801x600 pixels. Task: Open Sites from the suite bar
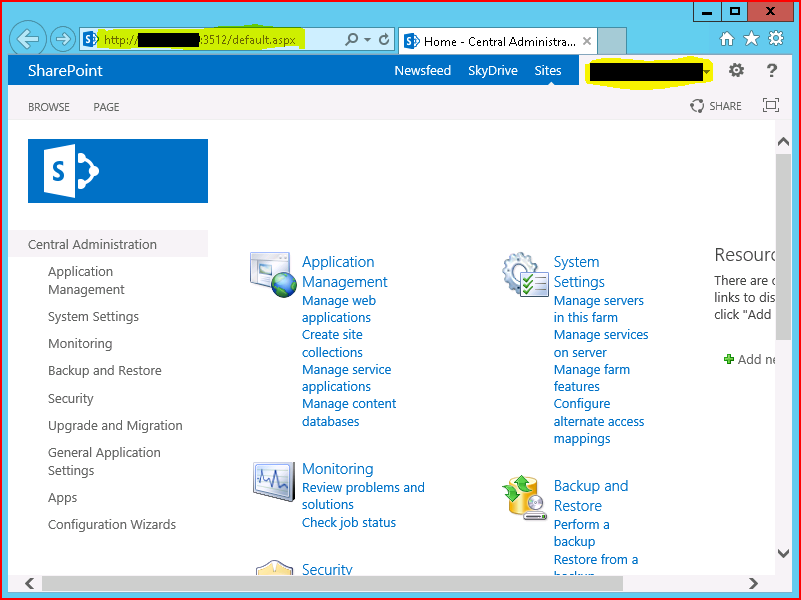(548, 70)
